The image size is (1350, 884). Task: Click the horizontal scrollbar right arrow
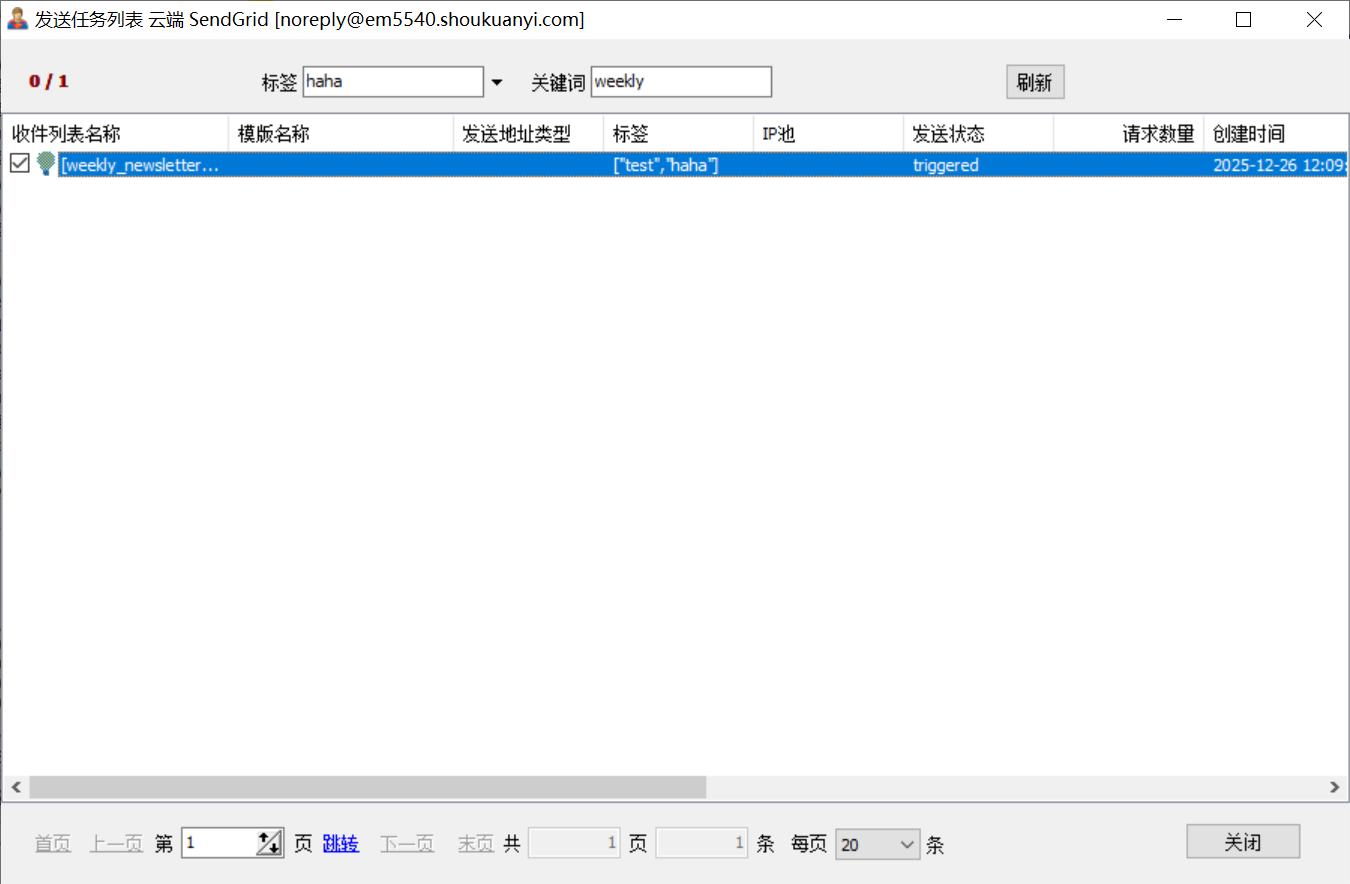[1334, 788]
